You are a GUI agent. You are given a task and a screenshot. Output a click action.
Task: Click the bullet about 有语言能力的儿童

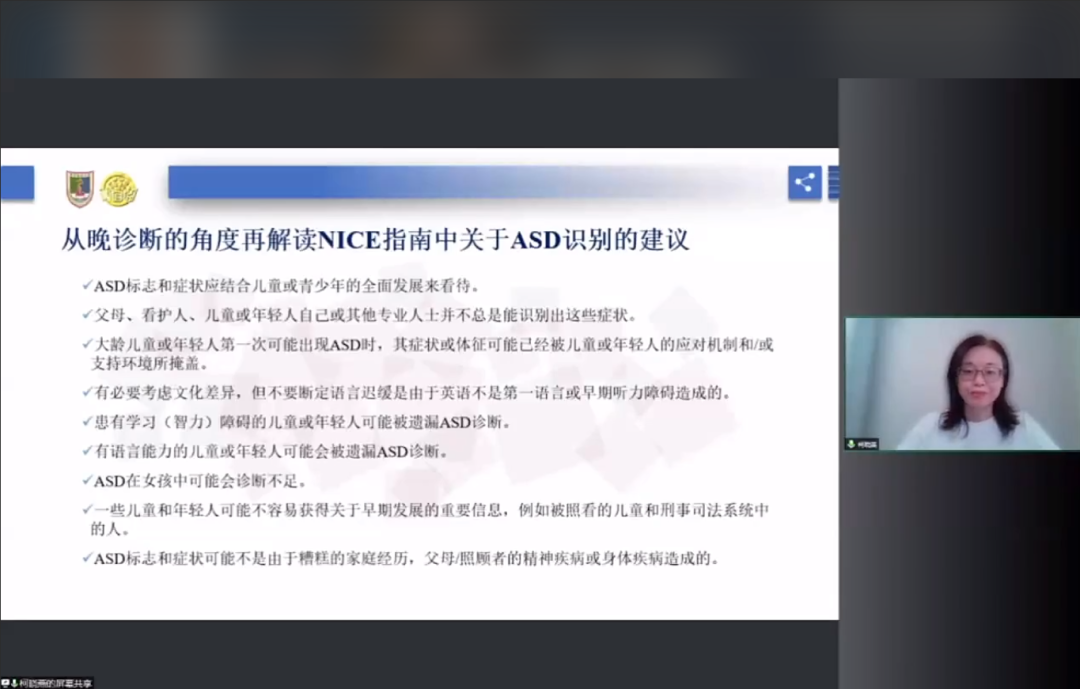[270, 451]
